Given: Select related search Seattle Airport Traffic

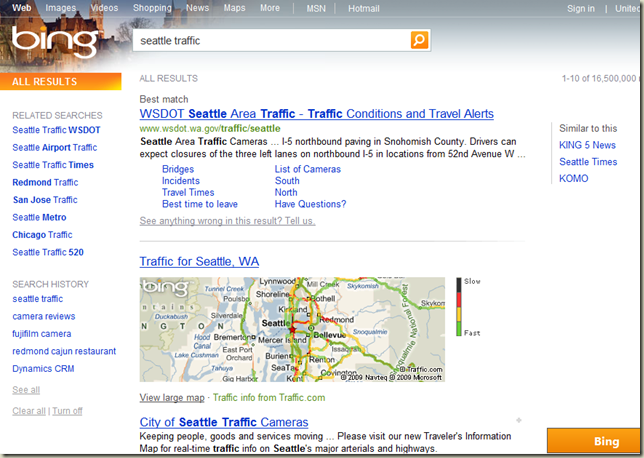Looking at the screenshot, I should tap(55, 147).
